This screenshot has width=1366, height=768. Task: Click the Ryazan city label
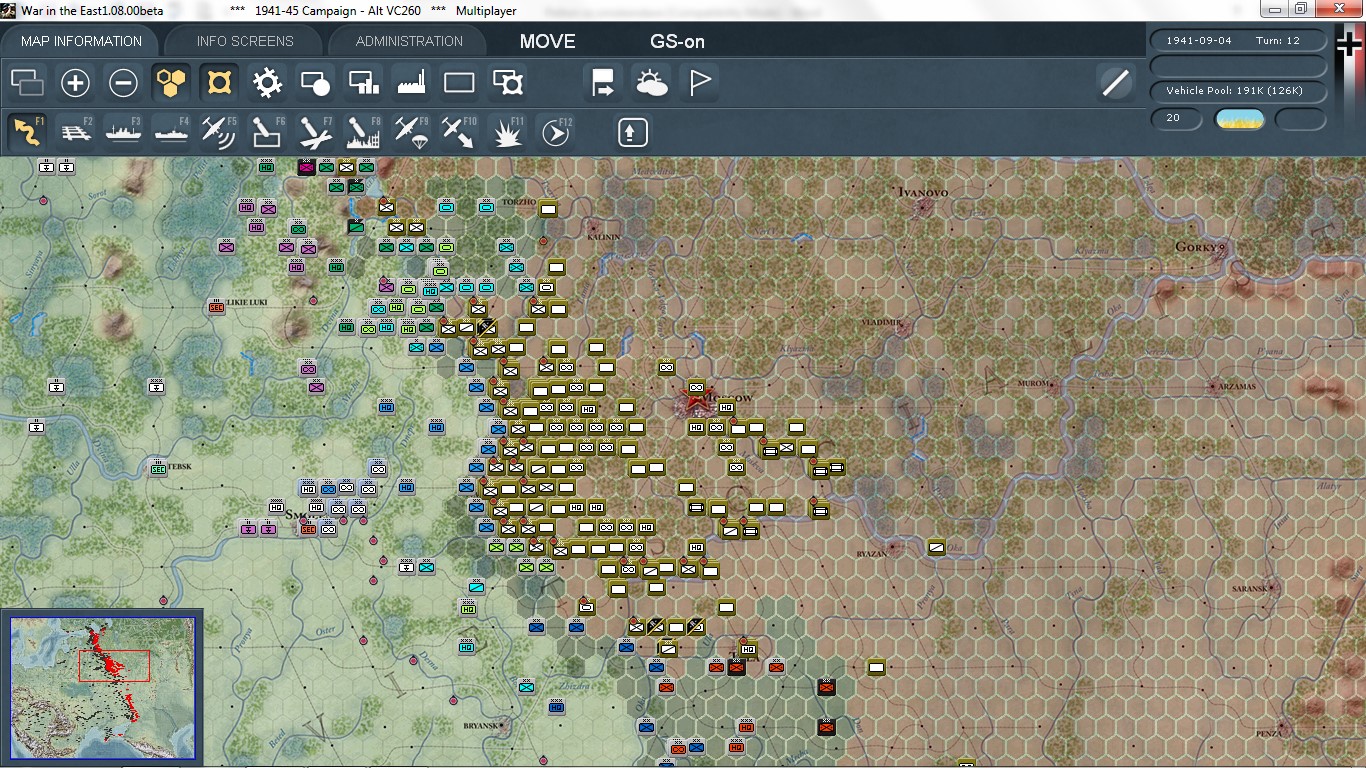pyautogui.click(x=870, y=553)
